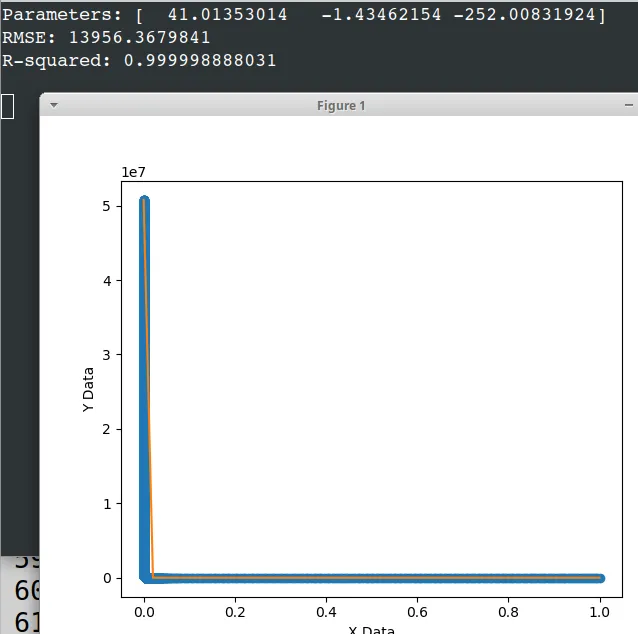This screenshot has width=638, height=634.
Task: Click the Figure 1 title text
Action: (x=341, y=106)
